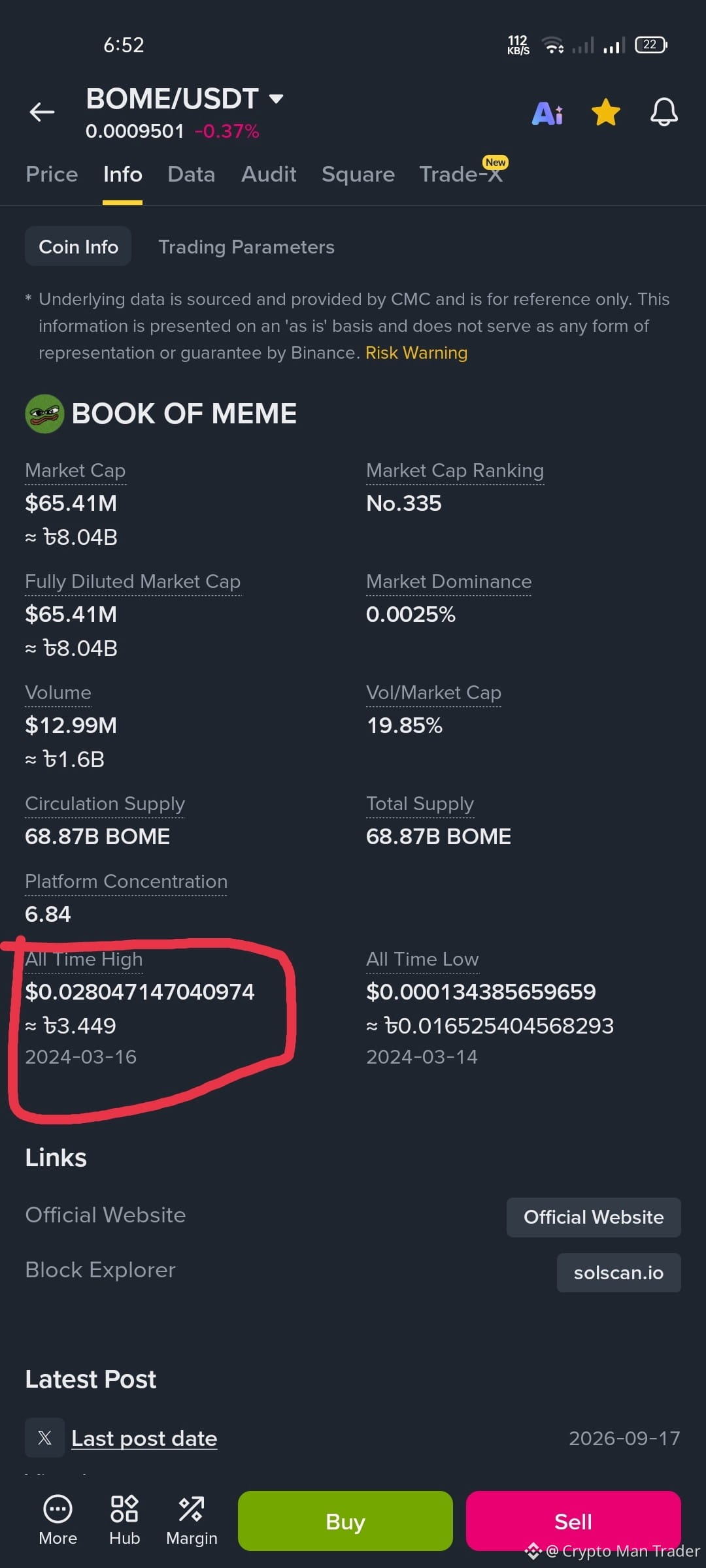Switch to the Price tab
Viewport: 706px width, 1568px height.
(x=52, y=174)
